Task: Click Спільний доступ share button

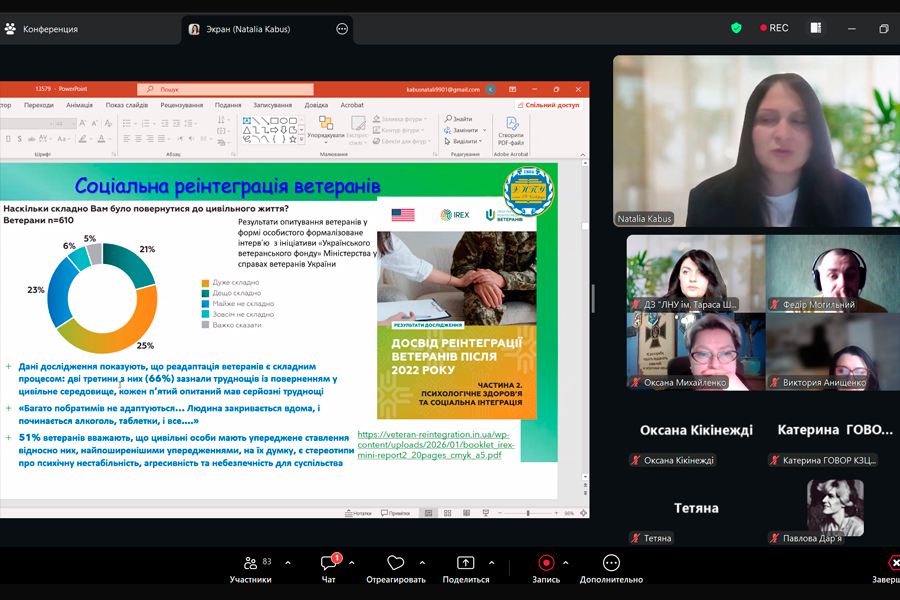Action: click(548, 105)
